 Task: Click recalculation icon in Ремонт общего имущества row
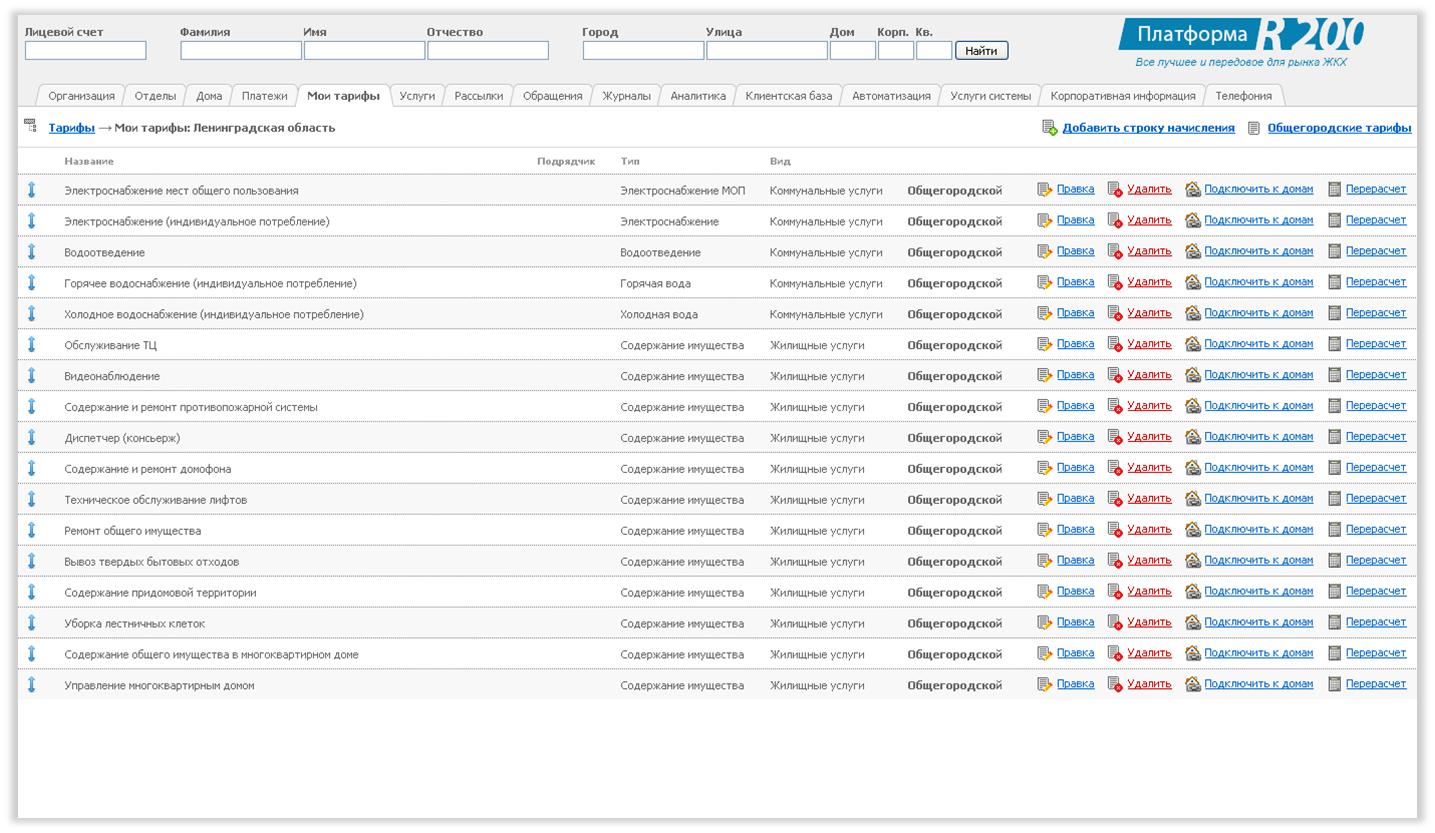(1334, 531)
